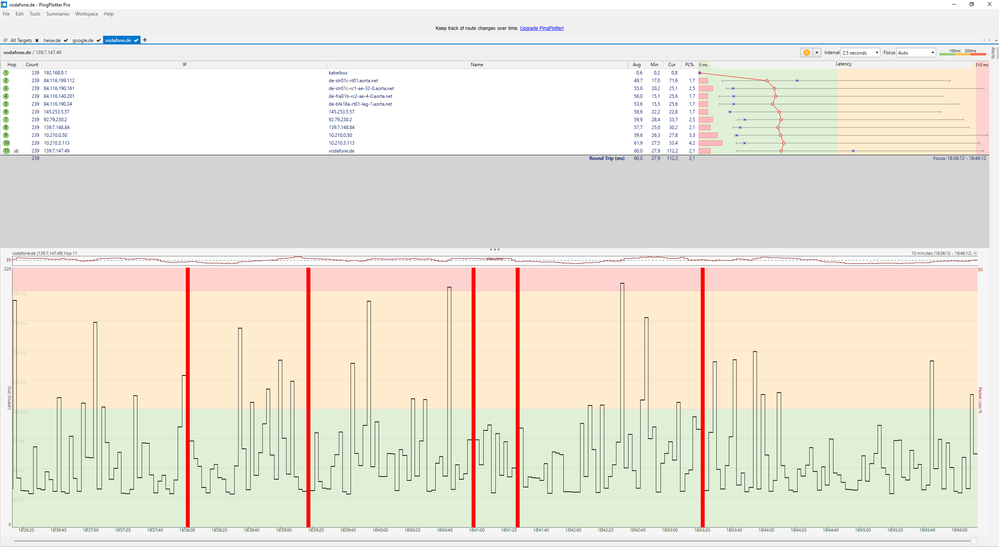Sort by the PL% column header
Viewport: 999px width, 547px height.
689,64
